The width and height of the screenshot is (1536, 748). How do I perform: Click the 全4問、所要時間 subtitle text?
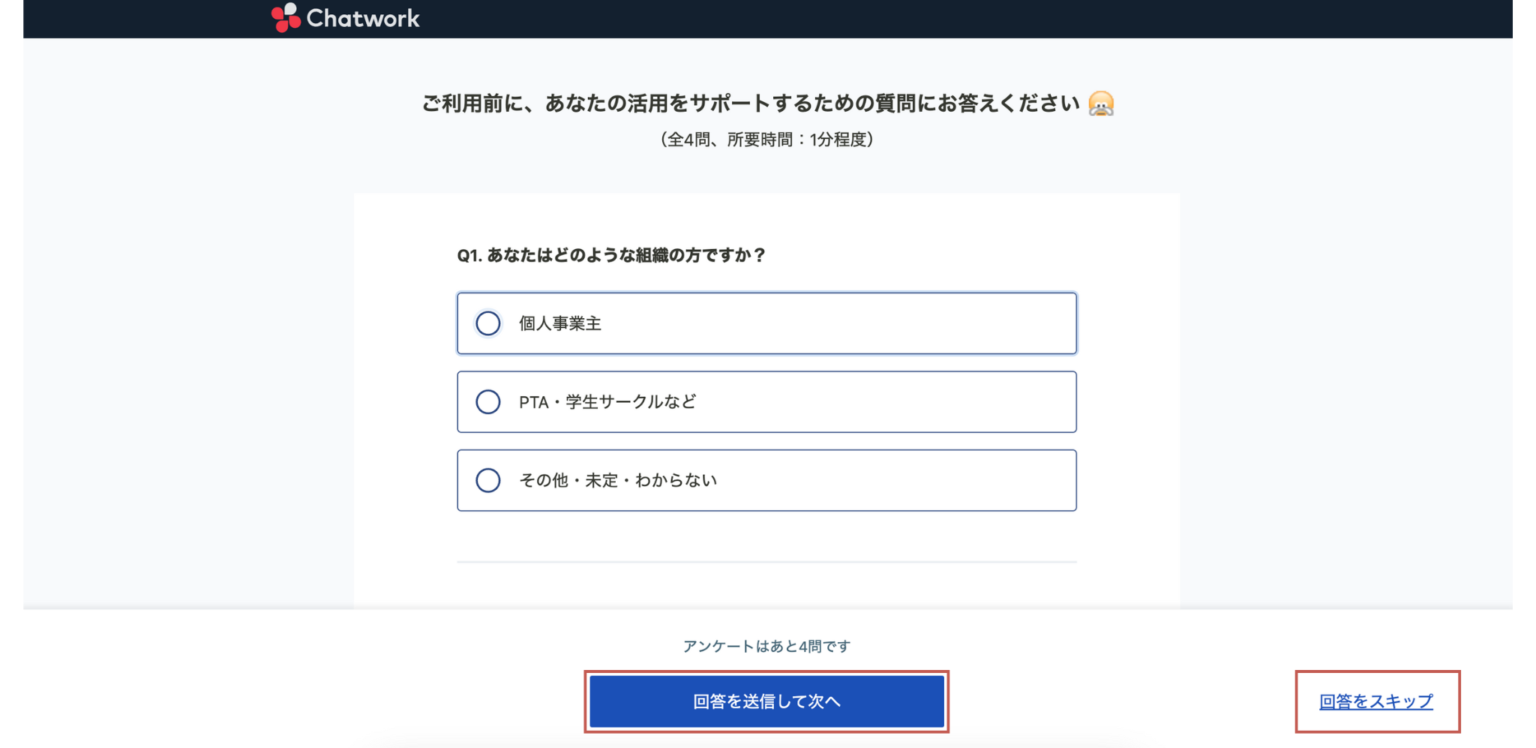coord(767,139)
